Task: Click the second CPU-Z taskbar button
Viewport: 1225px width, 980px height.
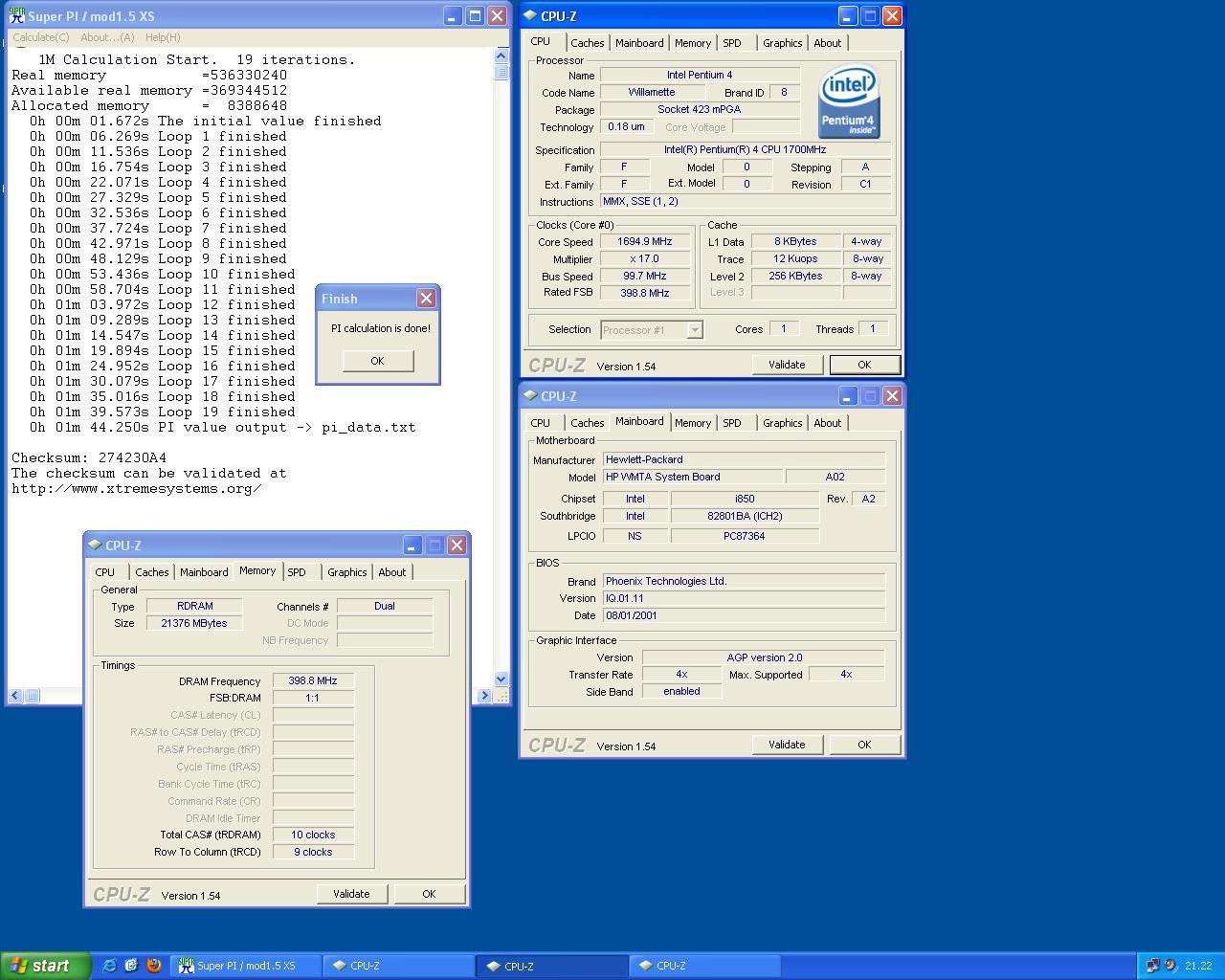Action: 552,966
